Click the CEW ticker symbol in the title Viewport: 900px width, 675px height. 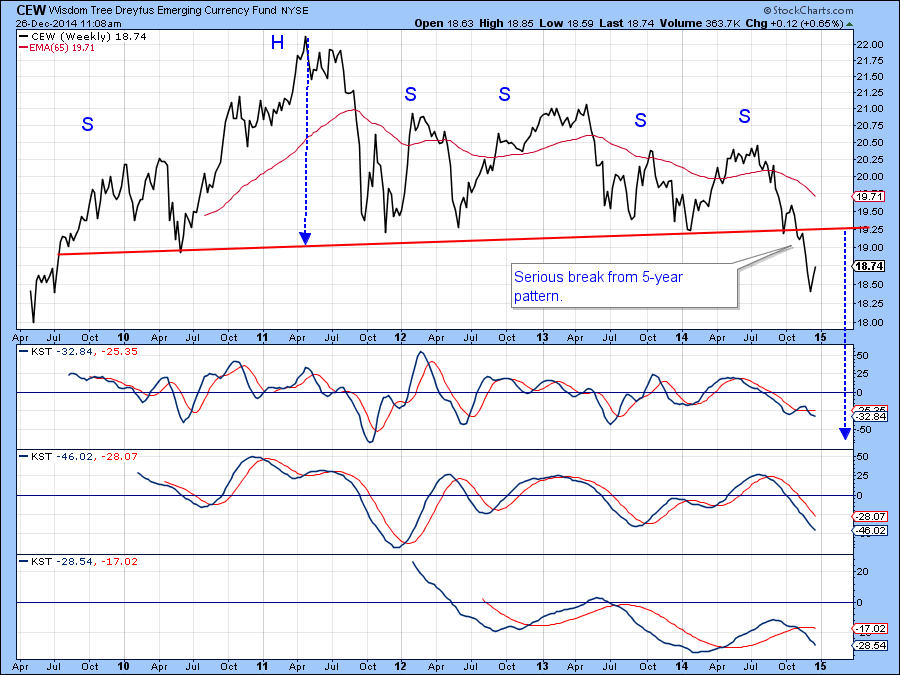[31, 10]
